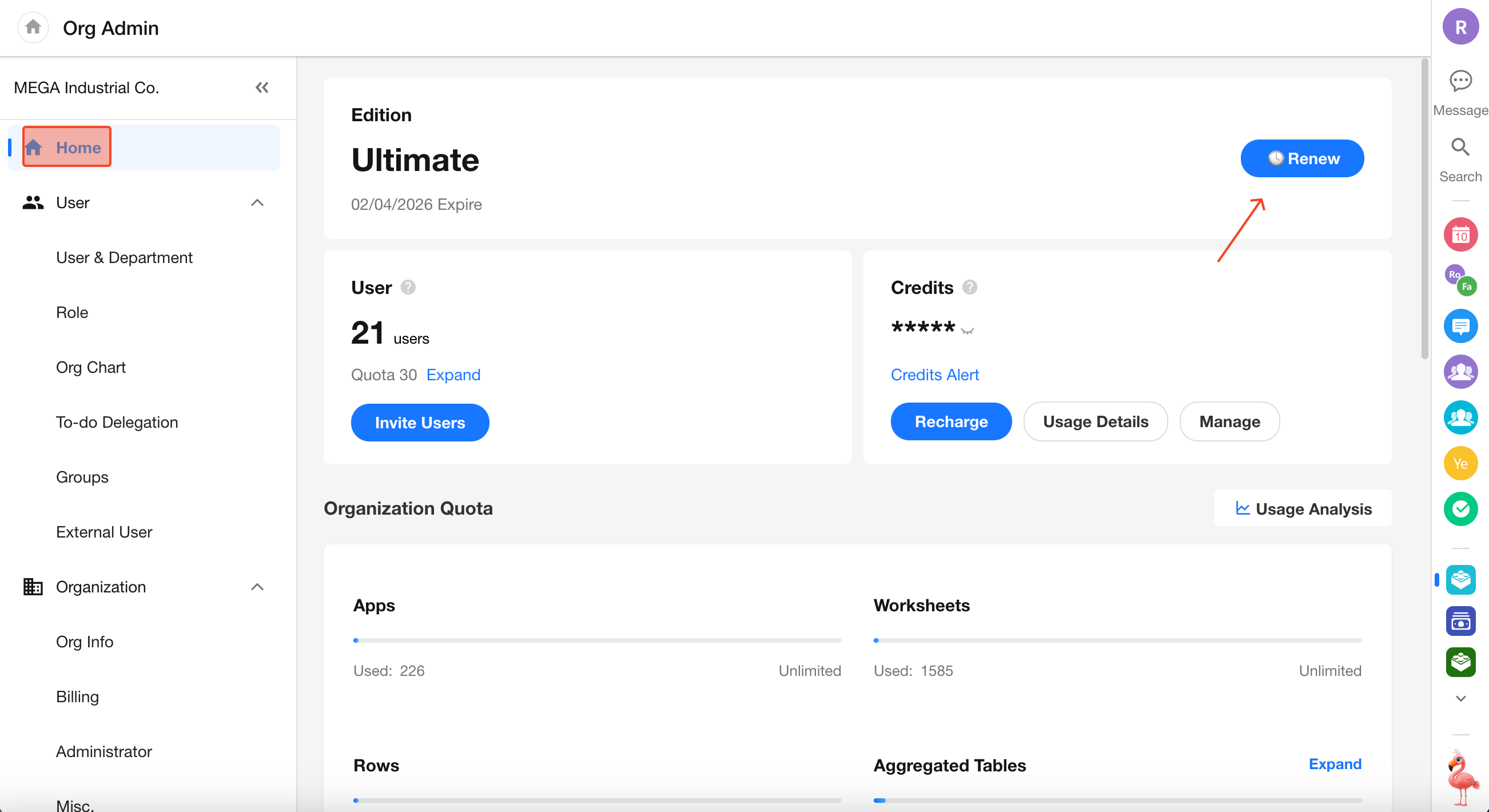This screenshot has height=812, width=1489.
Task: Open User & Department menu item
Action: click(x=124, y=258)
